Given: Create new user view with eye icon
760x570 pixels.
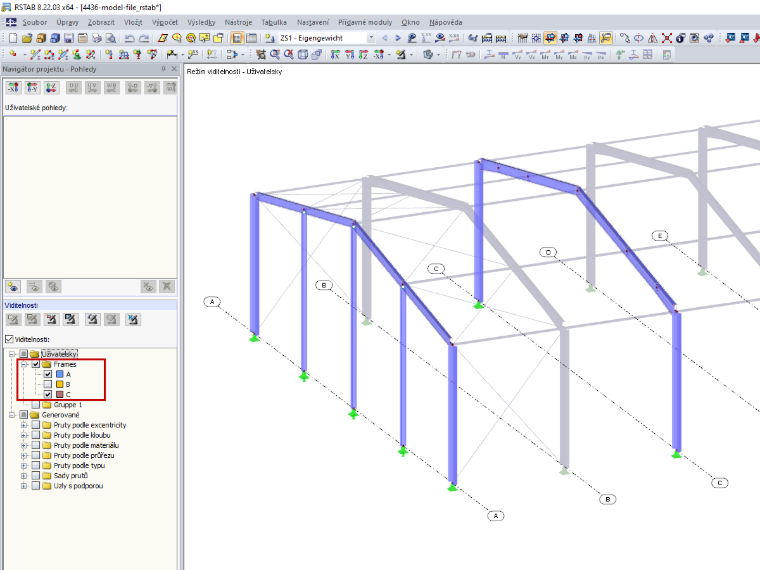Looking at the screenshot, I should coord(13,287).
